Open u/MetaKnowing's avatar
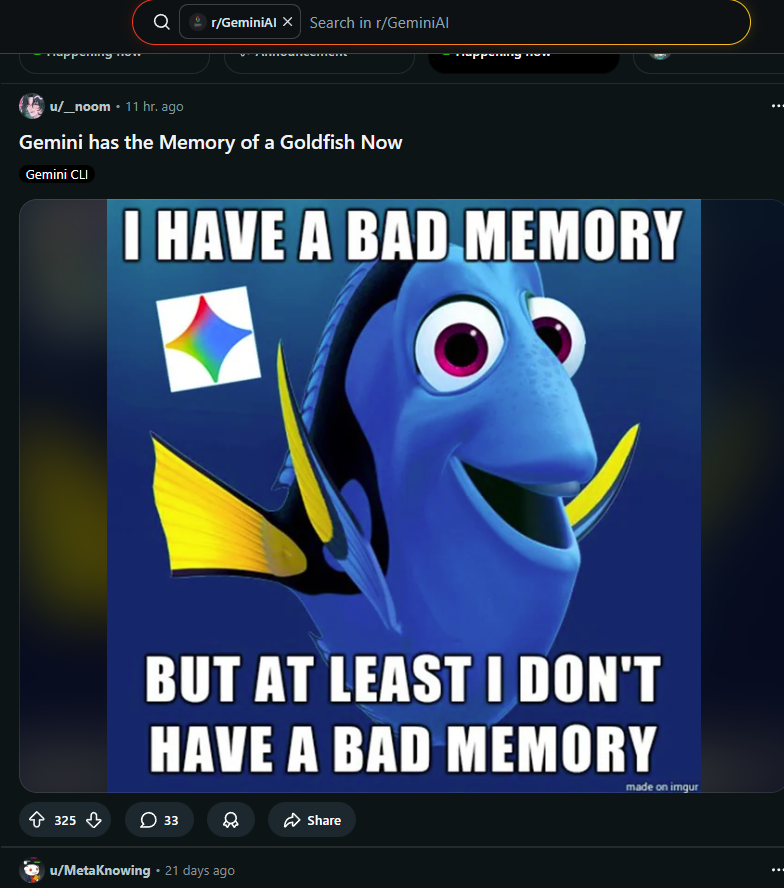Screen dimensions: 784x888 tap(31, 870)
